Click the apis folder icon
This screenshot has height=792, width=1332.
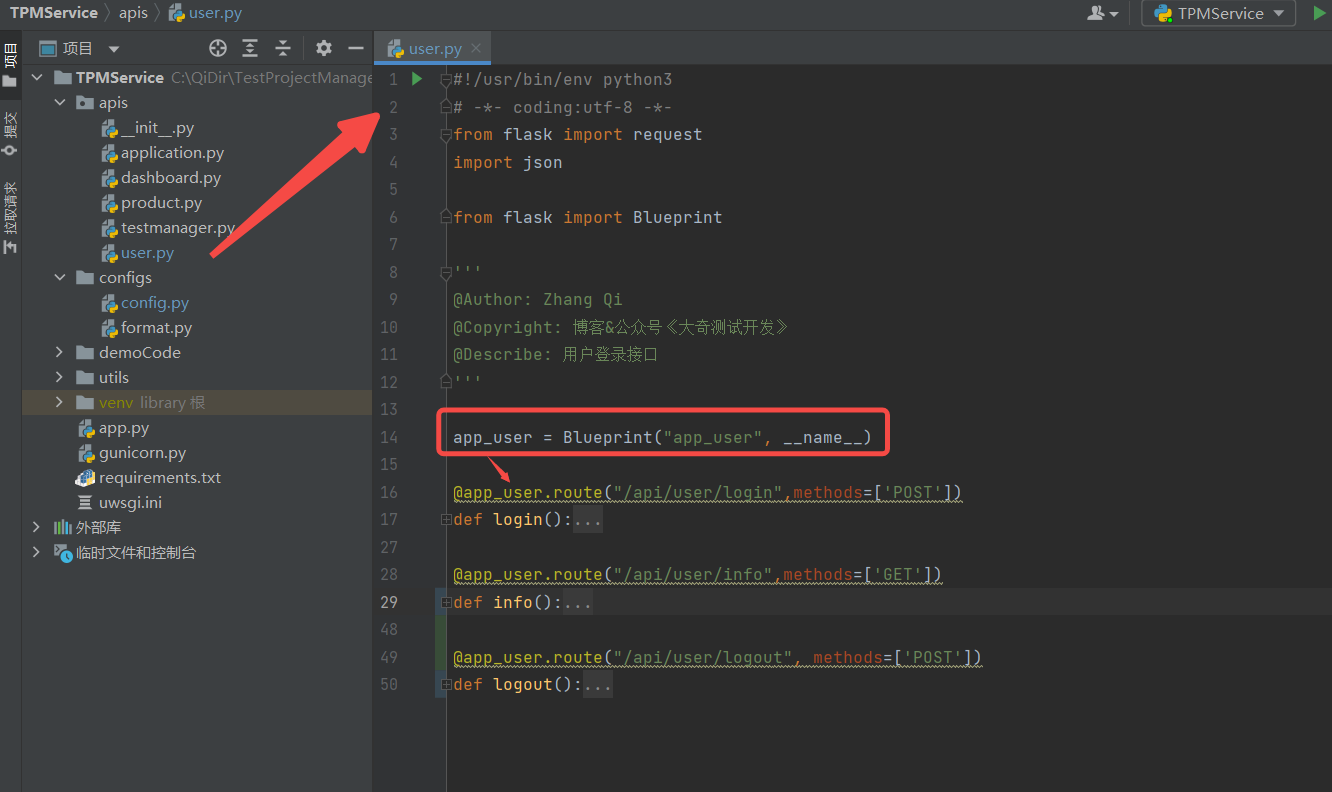point(84,102)
